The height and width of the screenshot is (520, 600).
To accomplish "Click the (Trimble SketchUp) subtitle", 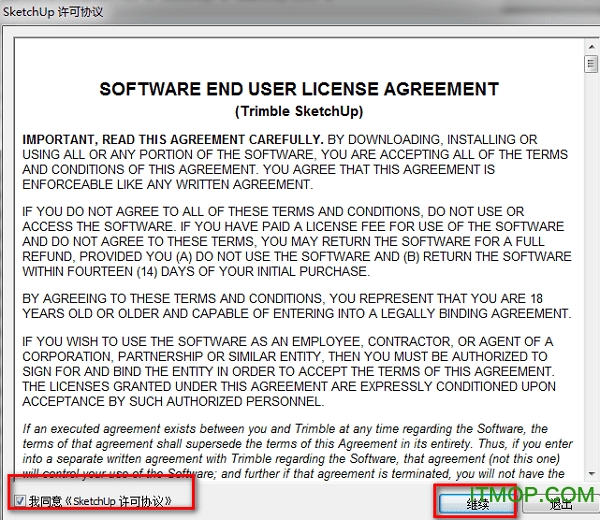I will tap(298, 111).
